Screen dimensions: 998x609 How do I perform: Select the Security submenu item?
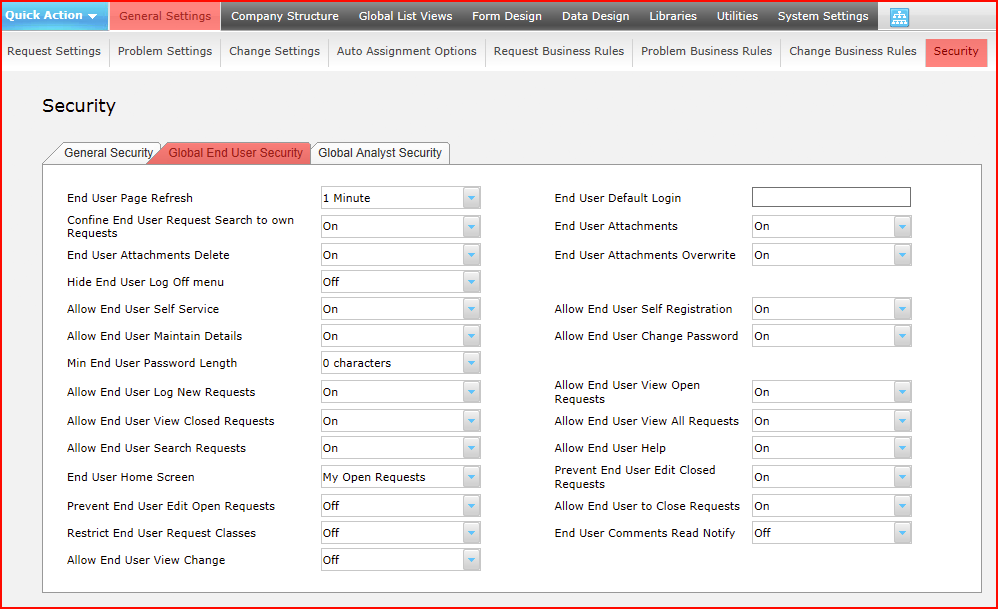point(956,52)
